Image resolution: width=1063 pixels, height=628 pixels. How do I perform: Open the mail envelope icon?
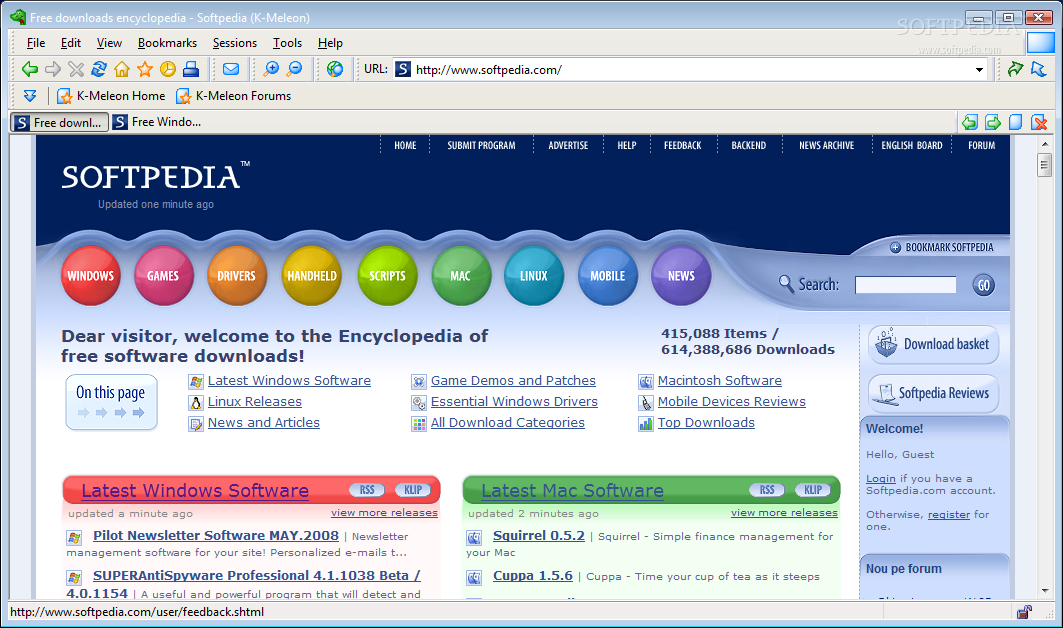click(x=231, y=68)
